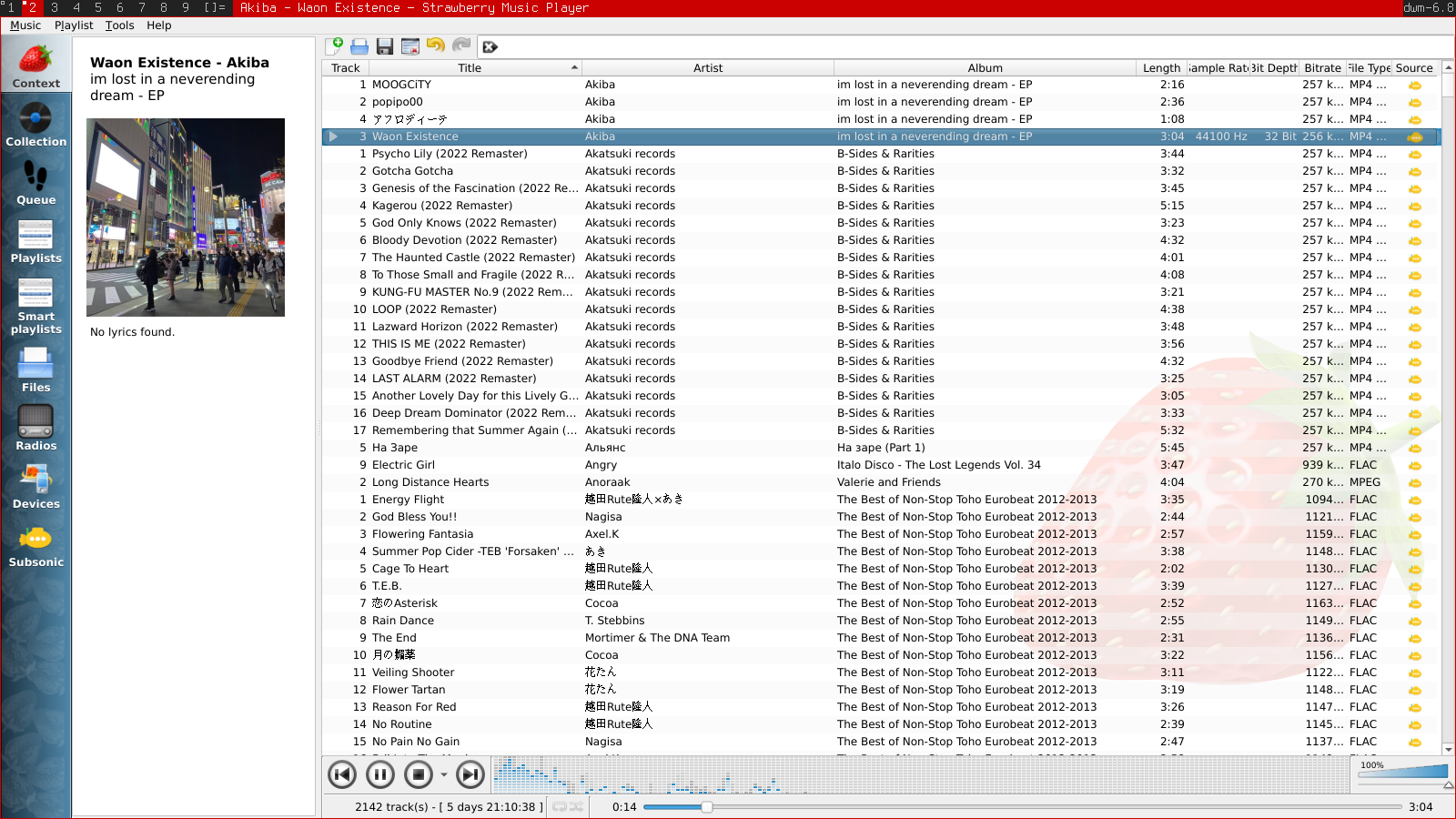The width and height of the screenshot is (1456, 819).
Task: Click the spectrum analyzer display
Action: pyautogui.click(x=921, y=774)
